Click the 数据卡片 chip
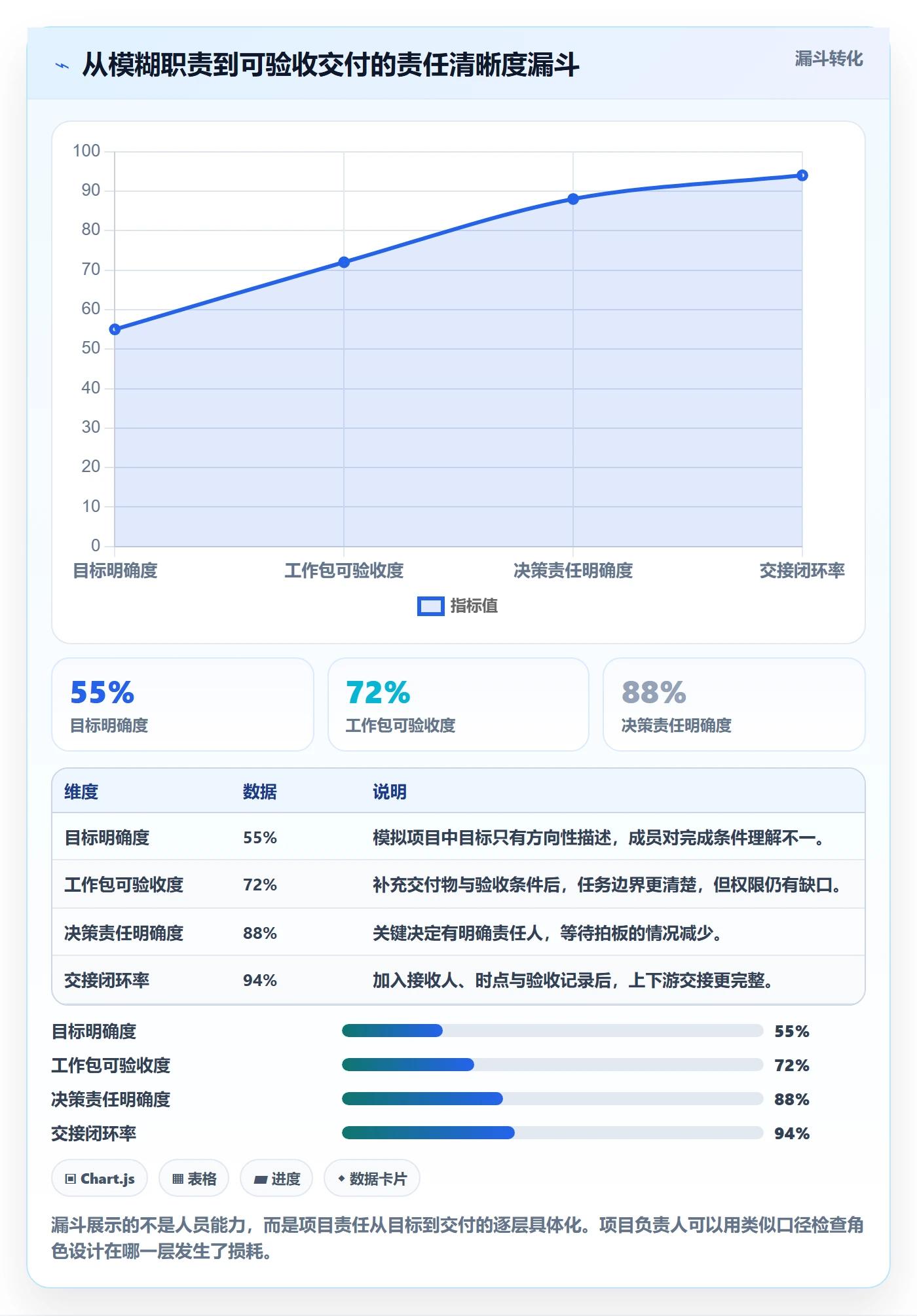Image resolution: width=917 pixels, height=1316 pixels. pos(372,1179)
